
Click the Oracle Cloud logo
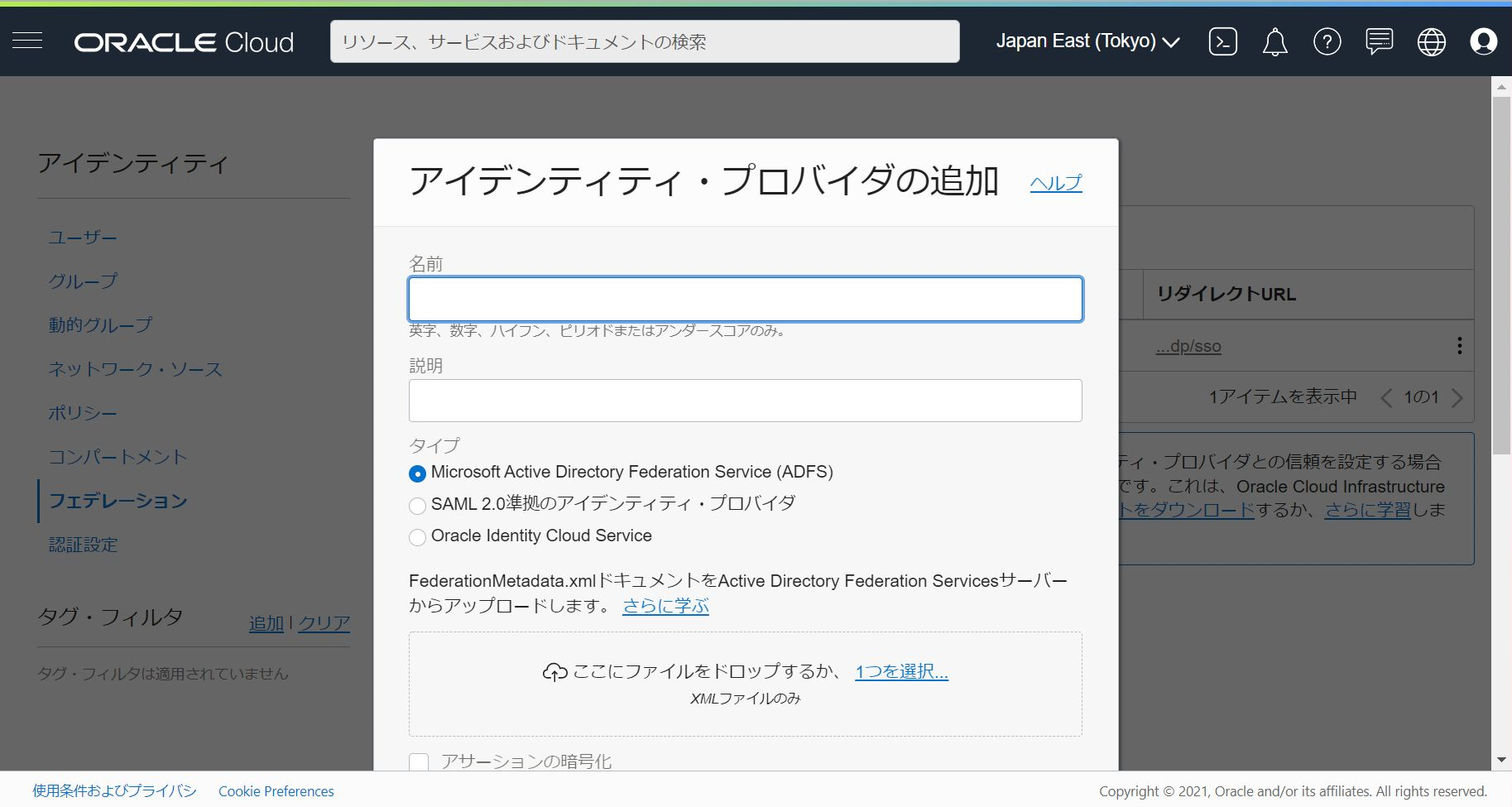click(x=184, y=42)
